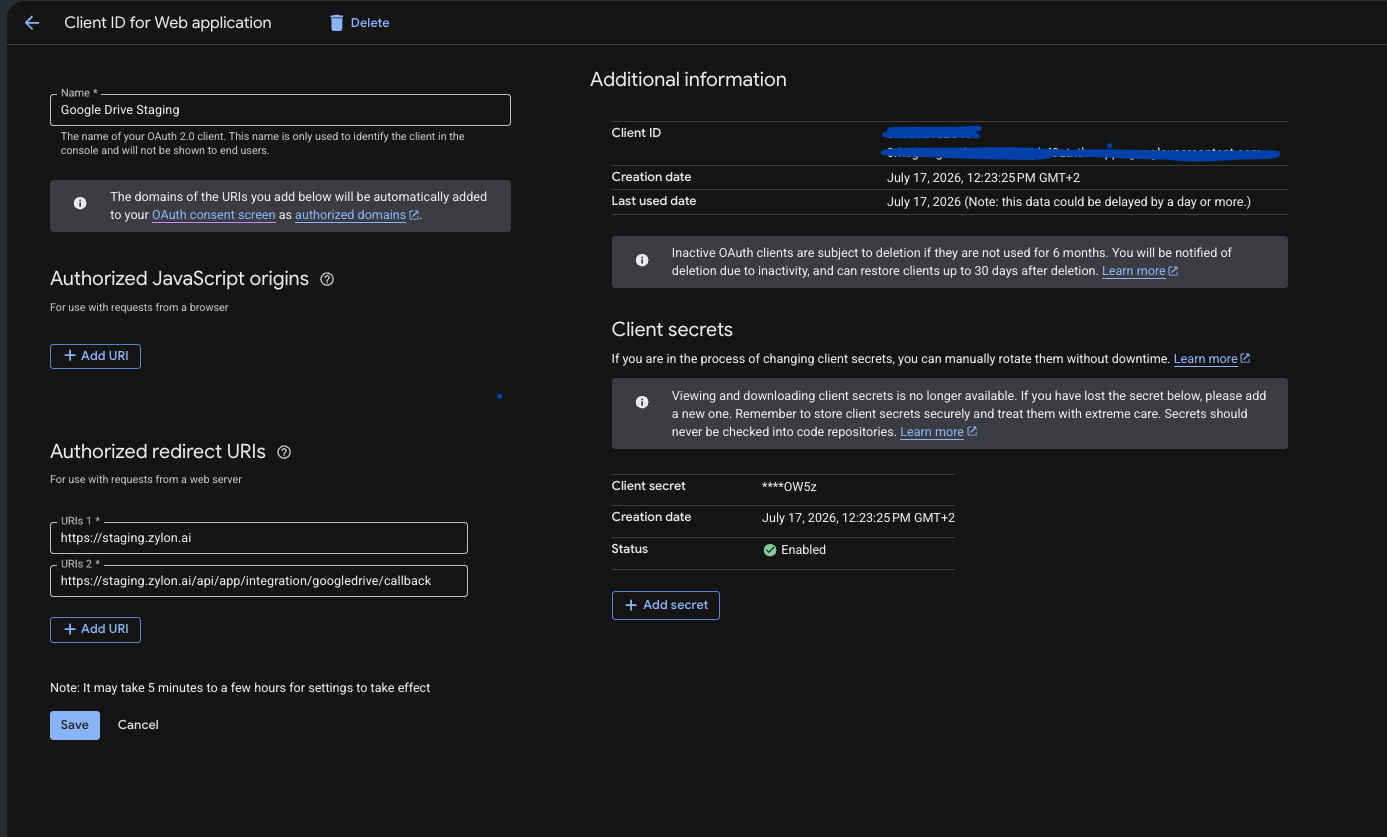
Task: Click the Client ID row label
Action: (x=636, y=133)
